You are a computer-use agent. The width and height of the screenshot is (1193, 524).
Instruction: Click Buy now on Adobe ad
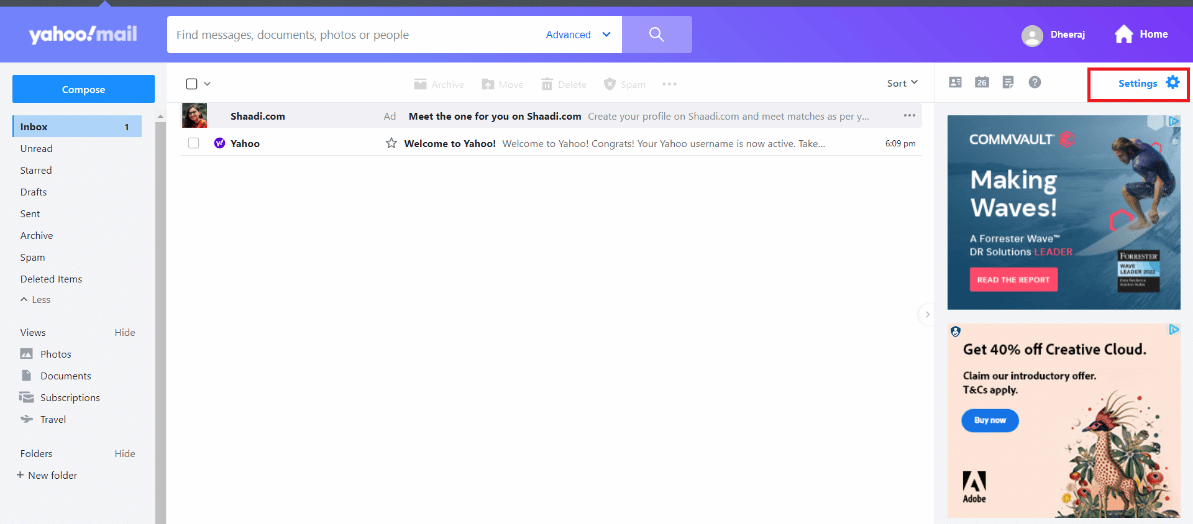click(990, 421)
